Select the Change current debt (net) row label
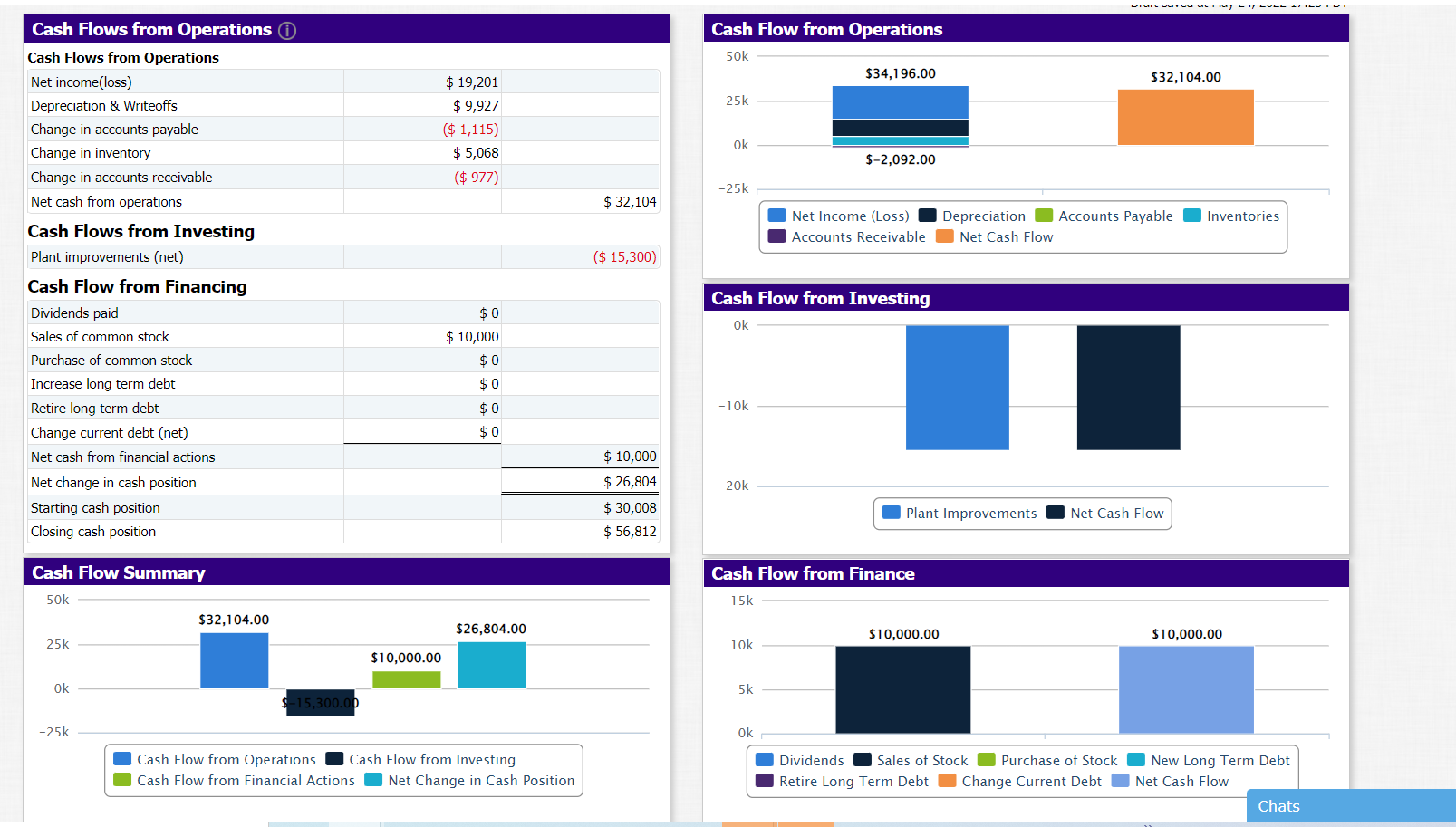1456x827 pixels. [x=109, y=432]
